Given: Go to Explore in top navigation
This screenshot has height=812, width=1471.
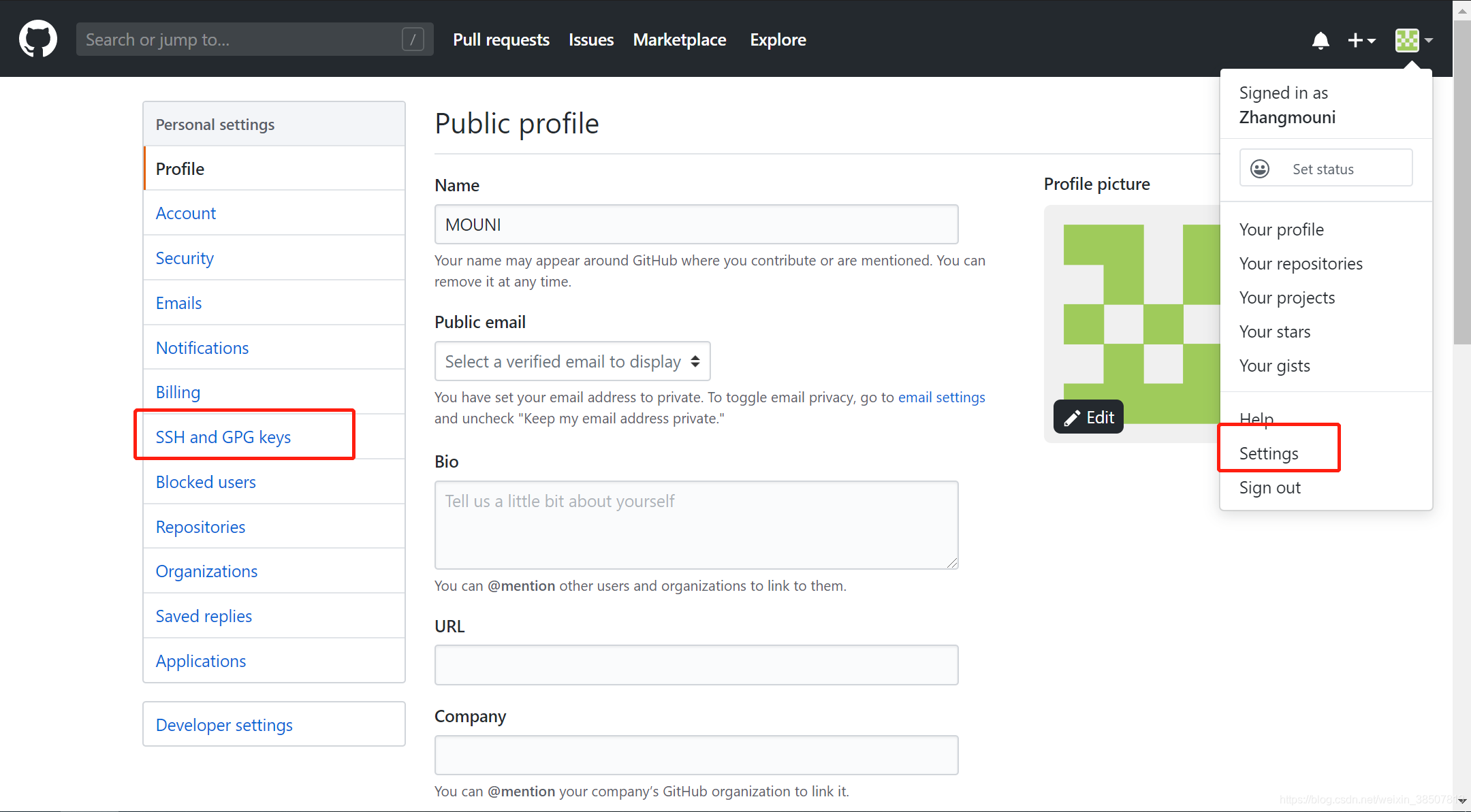Looking at the screenshot, I should (x=778, y=39).
